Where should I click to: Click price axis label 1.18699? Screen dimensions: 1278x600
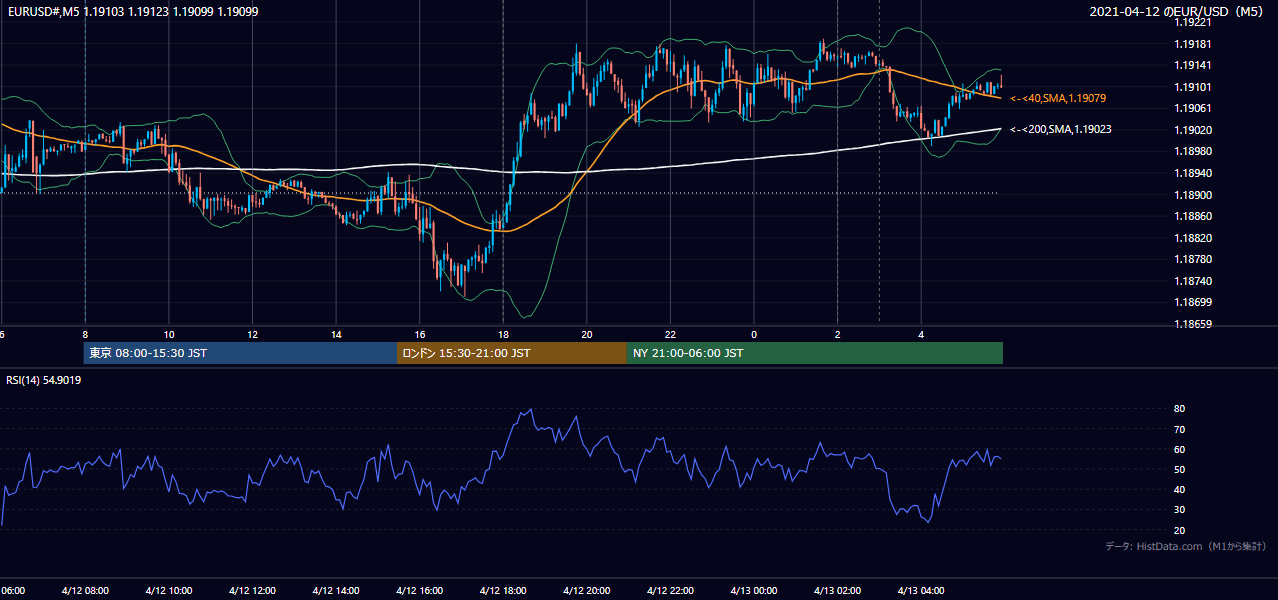(x=1194, y=302)
